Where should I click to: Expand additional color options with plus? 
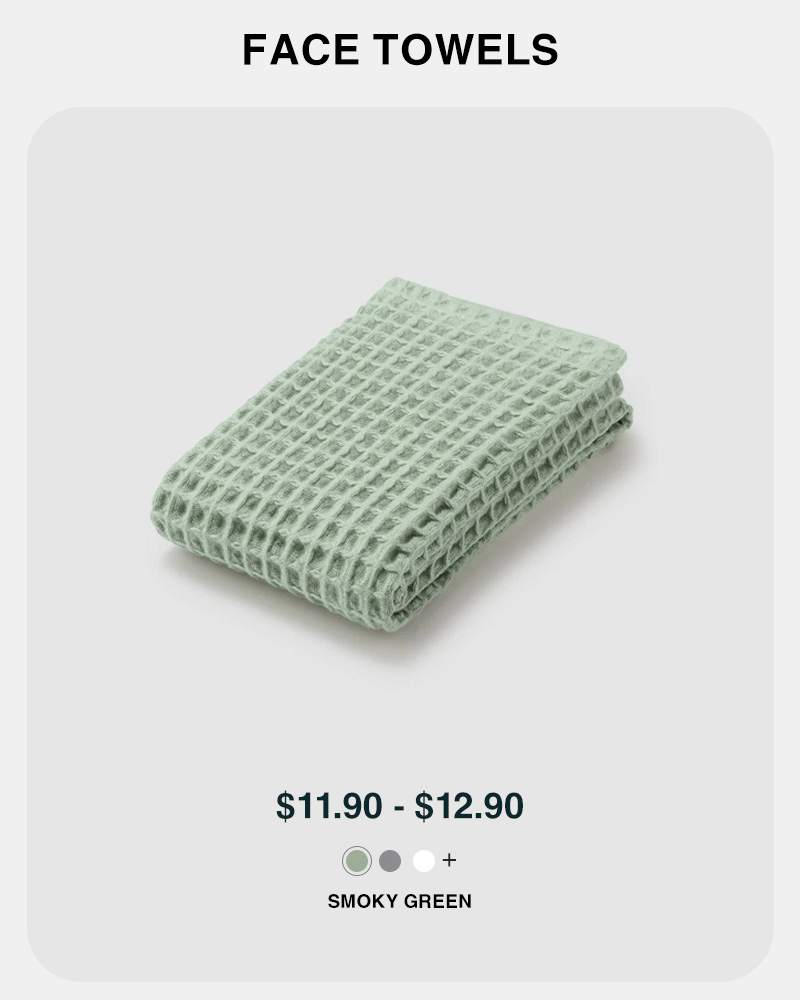coord(449,860)
